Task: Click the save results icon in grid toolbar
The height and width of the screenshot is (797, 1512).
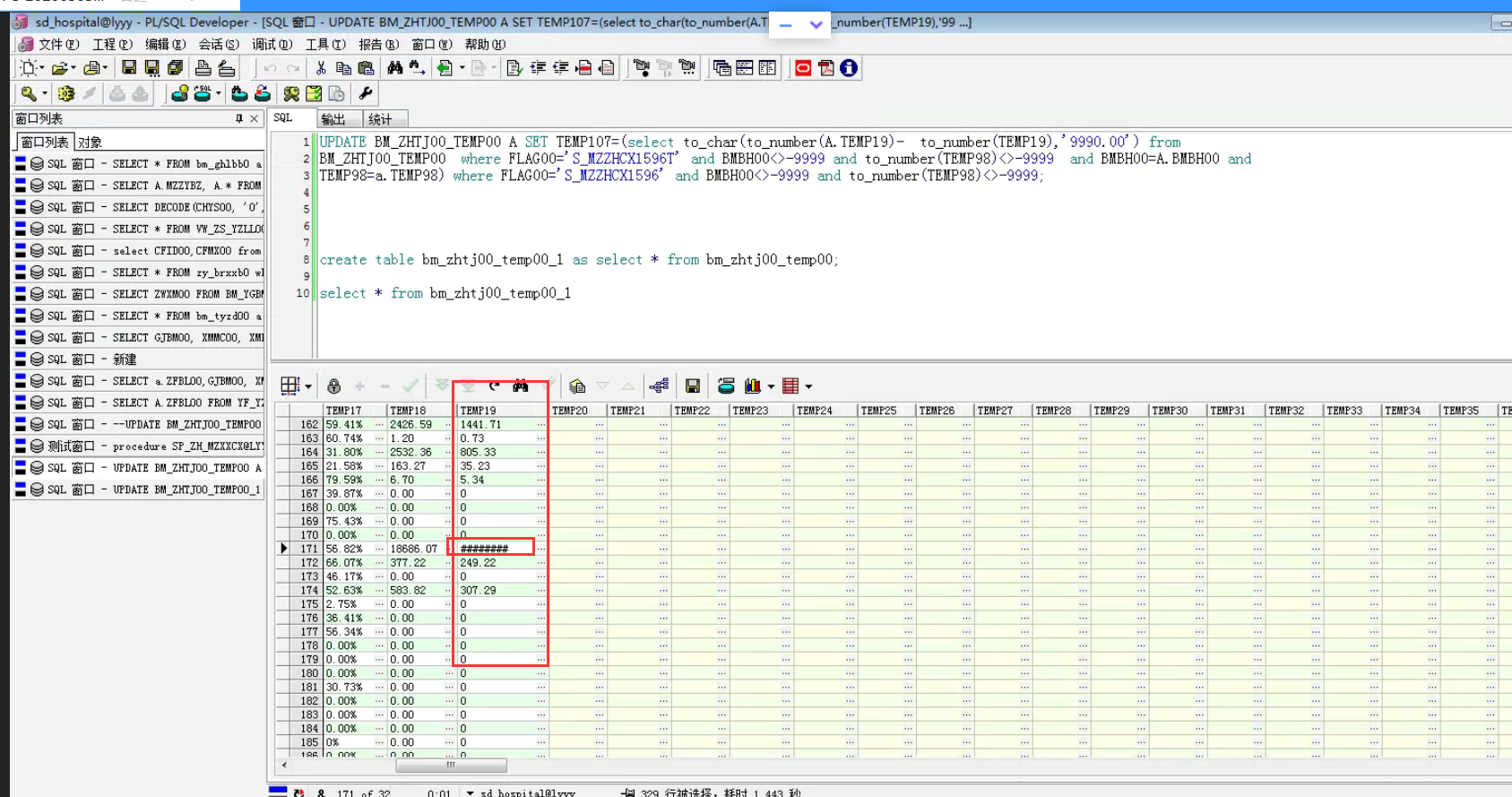Action: (x=692, y=386)
